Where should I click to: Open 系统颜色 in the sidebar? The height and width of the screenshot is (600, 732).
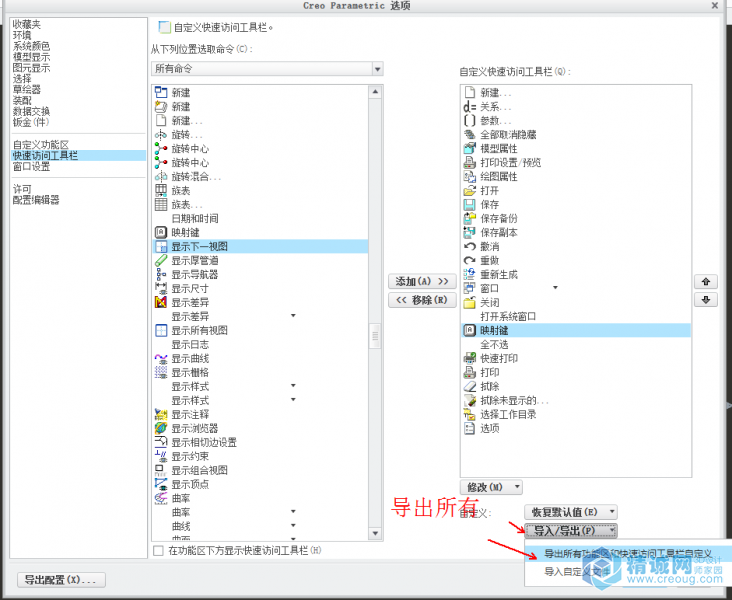tap(31, 46)
